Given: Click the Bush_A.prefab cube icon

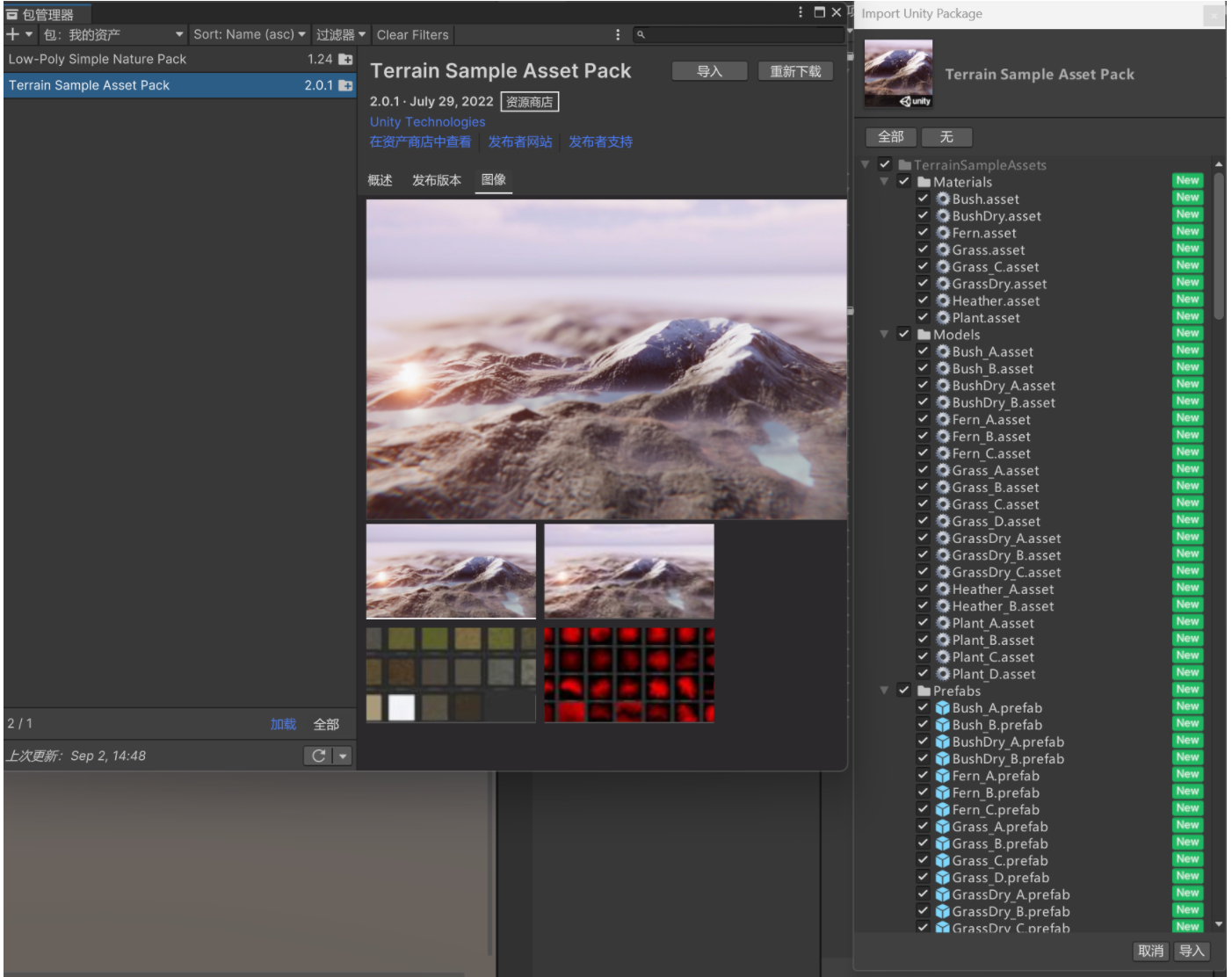Looking at the screenshot, I should pos(943,708).
